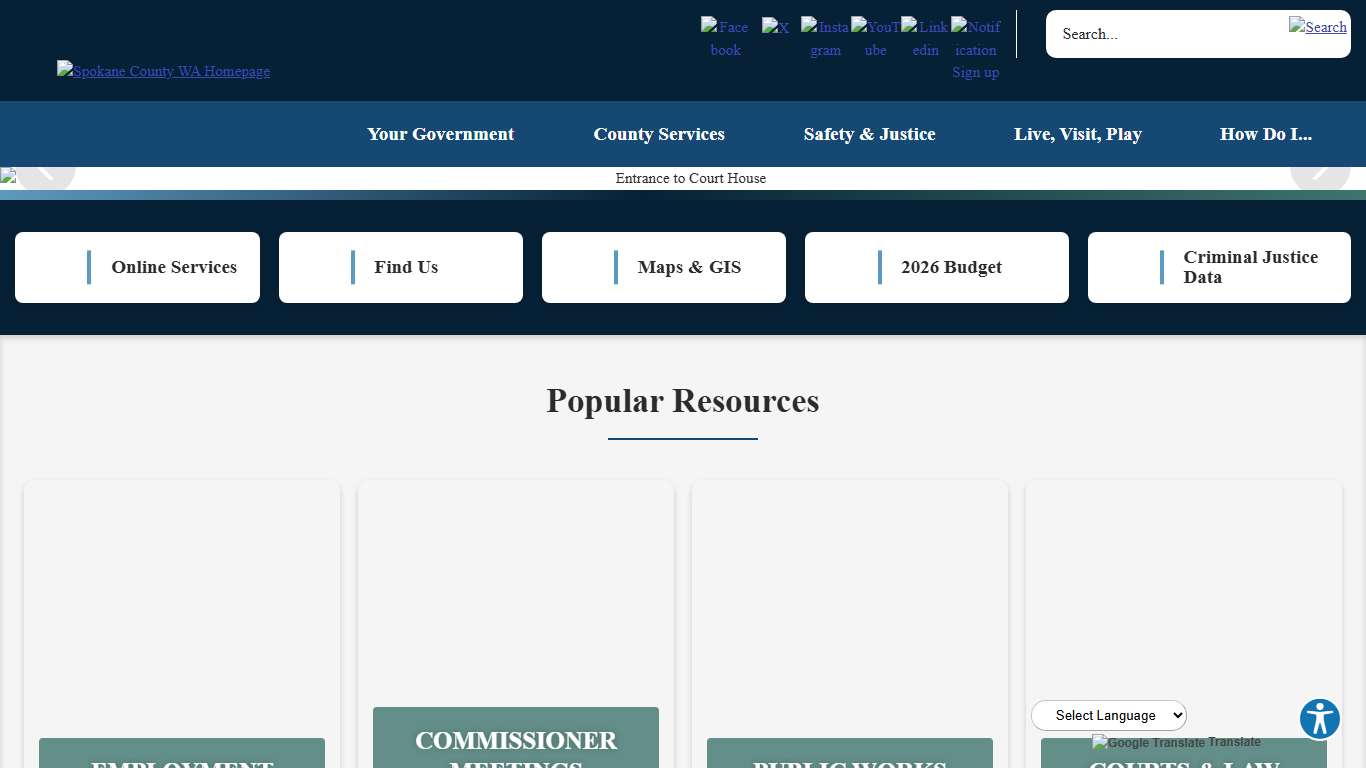The image size is (1366, 768).
Task: Open the LinkedIn icon
Action: point(925,38)
